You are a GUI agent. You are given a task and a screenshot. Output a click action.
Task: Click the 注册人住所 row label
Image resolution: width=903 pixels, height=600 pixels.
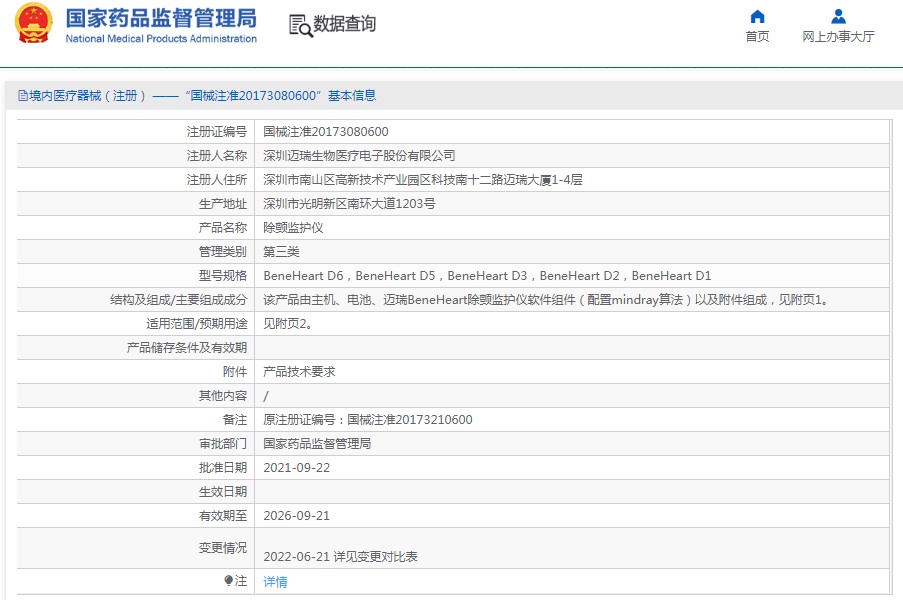point(217,180)
